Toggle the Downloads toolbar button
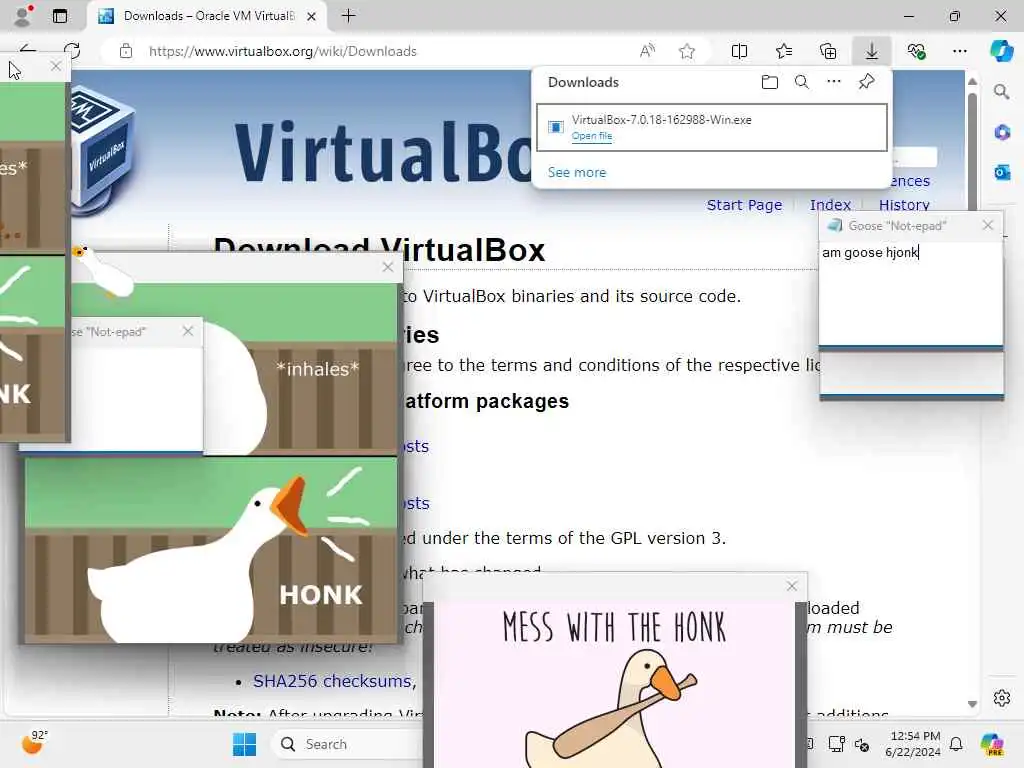 click(872, 51)
